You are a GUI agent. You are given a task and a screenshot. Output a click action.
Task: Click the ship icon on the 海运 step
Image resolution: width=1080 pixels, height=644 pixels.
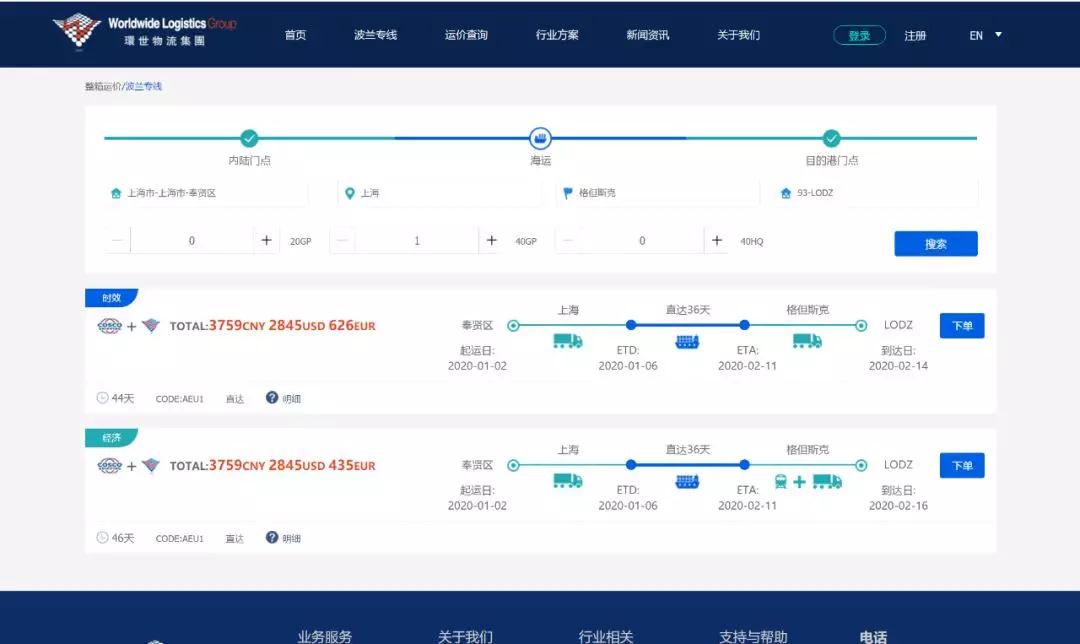(x=540, y=138)
